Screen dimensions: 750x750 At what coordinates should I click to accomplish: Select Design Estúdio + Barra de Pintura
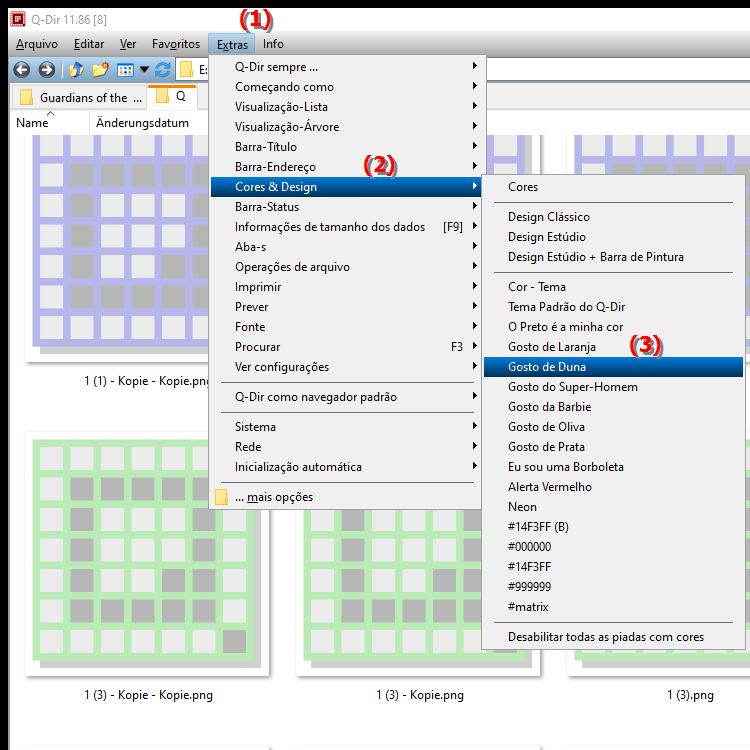tap(613, 257)
